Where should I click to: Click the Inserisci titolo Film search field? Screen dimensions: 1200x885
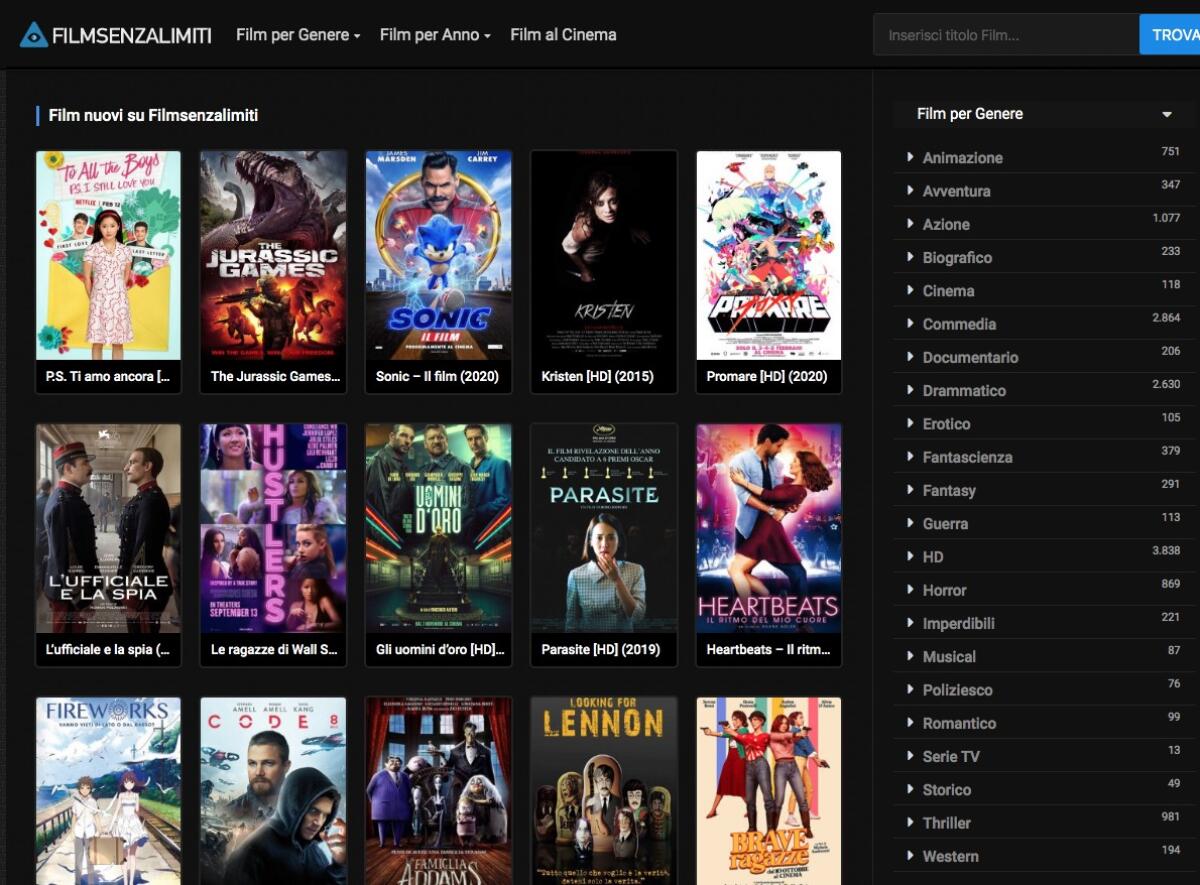tap(1000, 33)
